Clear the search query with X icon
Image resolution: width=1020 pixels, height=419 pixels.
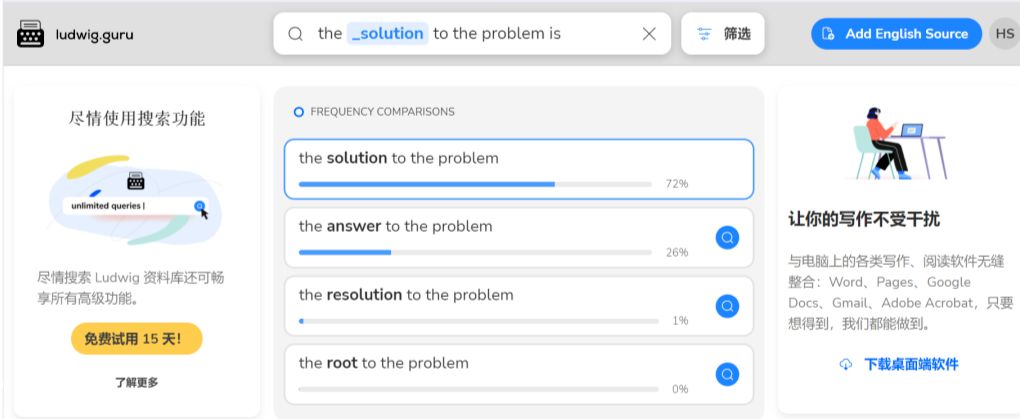649,34
